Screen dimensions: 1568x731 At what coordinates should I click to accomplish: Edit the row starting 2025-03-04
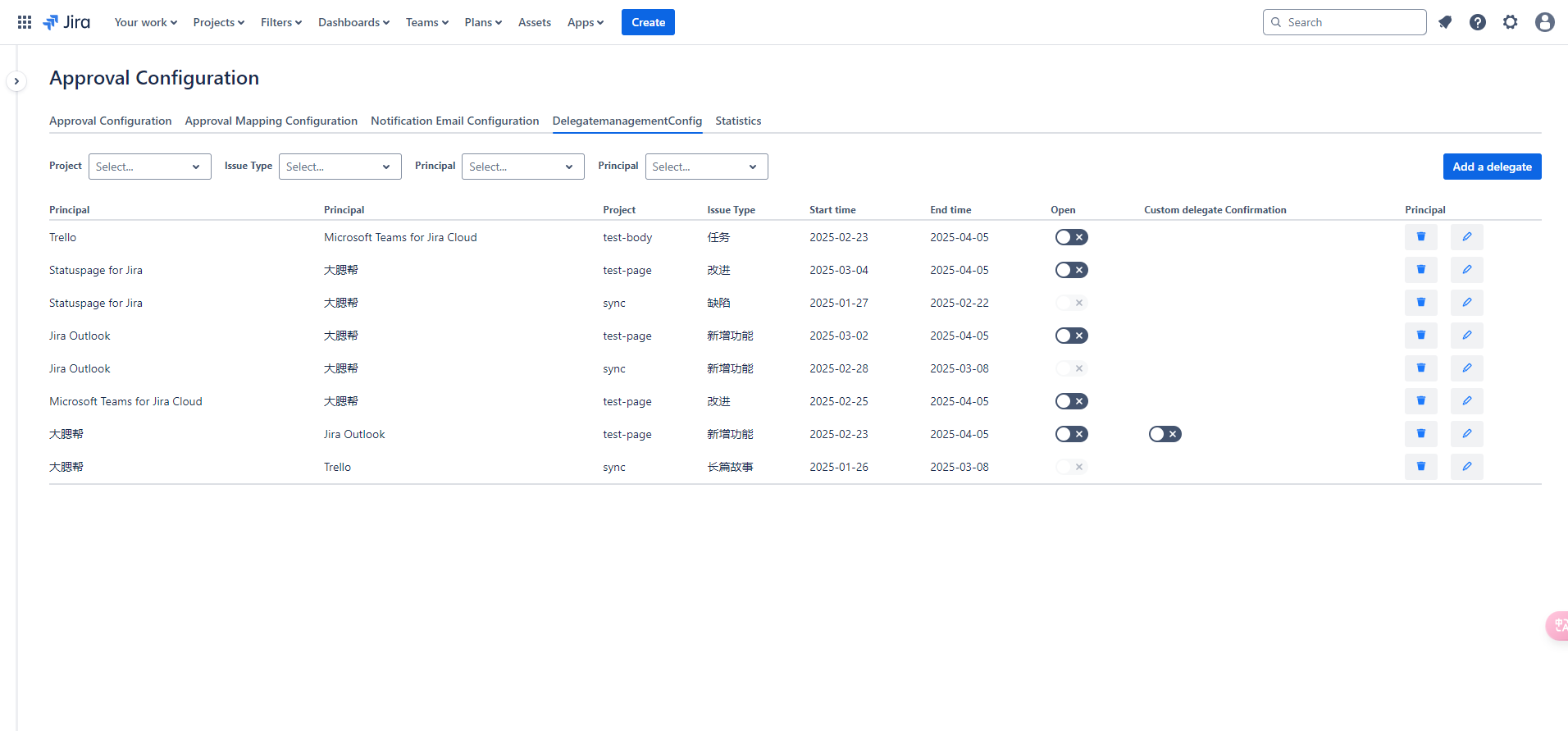tap(1467, 270)
